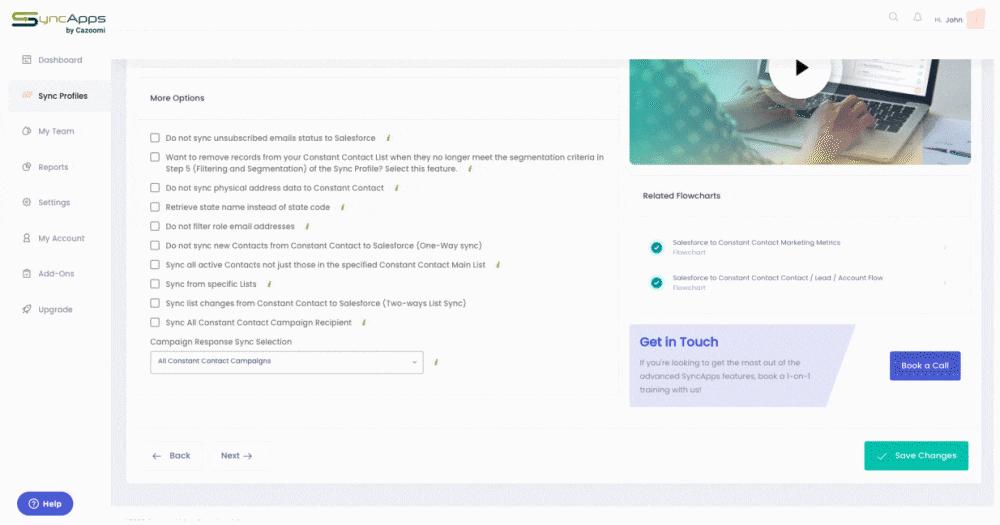The height and width of the screenshot is (525, 1000).
Task: Show info for Sync from specific Lists
Action: (x=269, y=284)
